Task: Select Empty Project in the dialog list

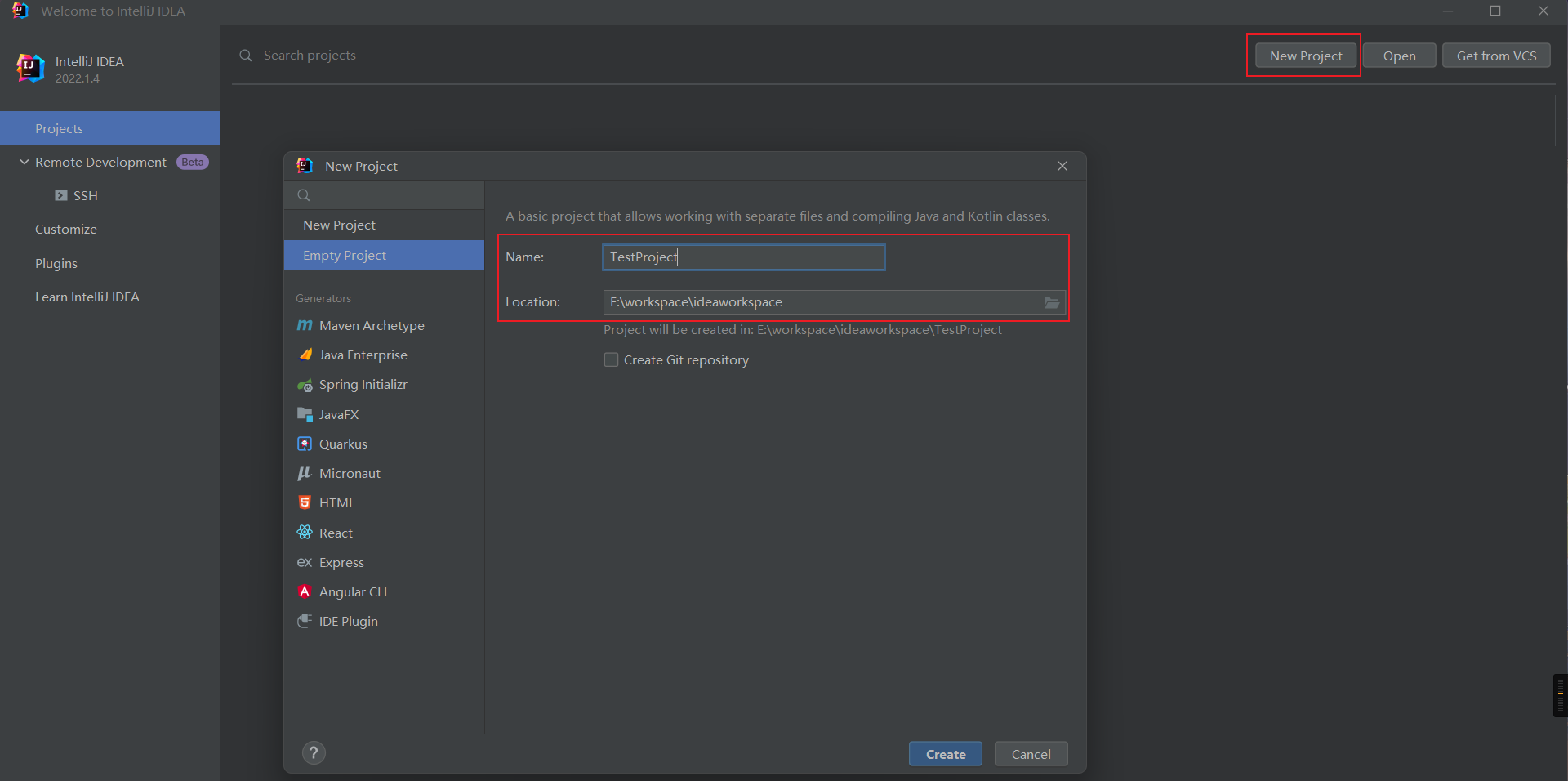Action: pyautogui.click(x=384, y=255)
